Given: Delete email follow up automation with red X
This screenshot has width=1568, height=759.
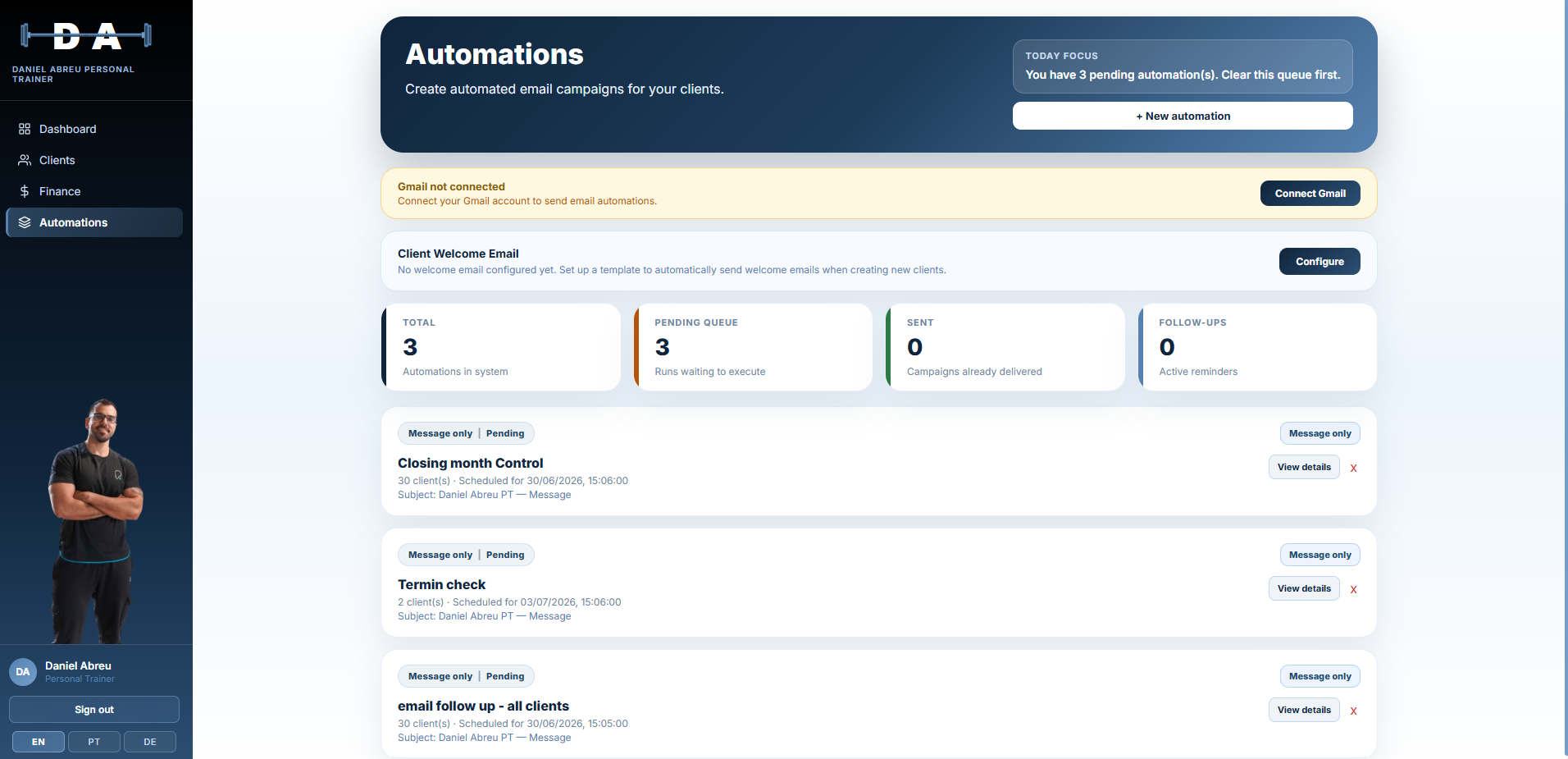Looking at the screenshot, I should tap(1353, 711).
